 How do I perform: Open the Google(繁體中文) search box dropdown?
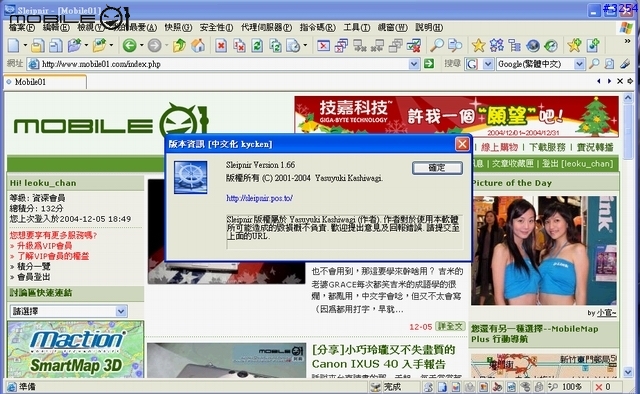[x=579, y=64]
